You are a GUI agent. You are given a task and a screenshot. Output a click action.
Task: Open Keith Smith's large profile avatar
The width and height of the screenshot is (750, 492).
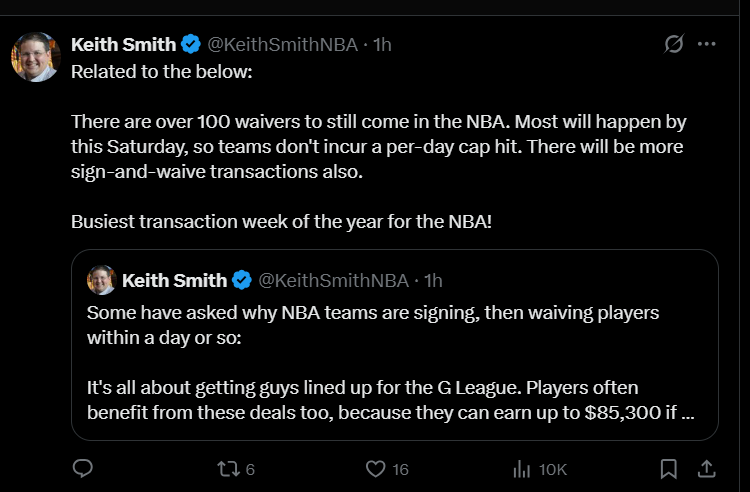pyautogui.click(x=36, y=57)
